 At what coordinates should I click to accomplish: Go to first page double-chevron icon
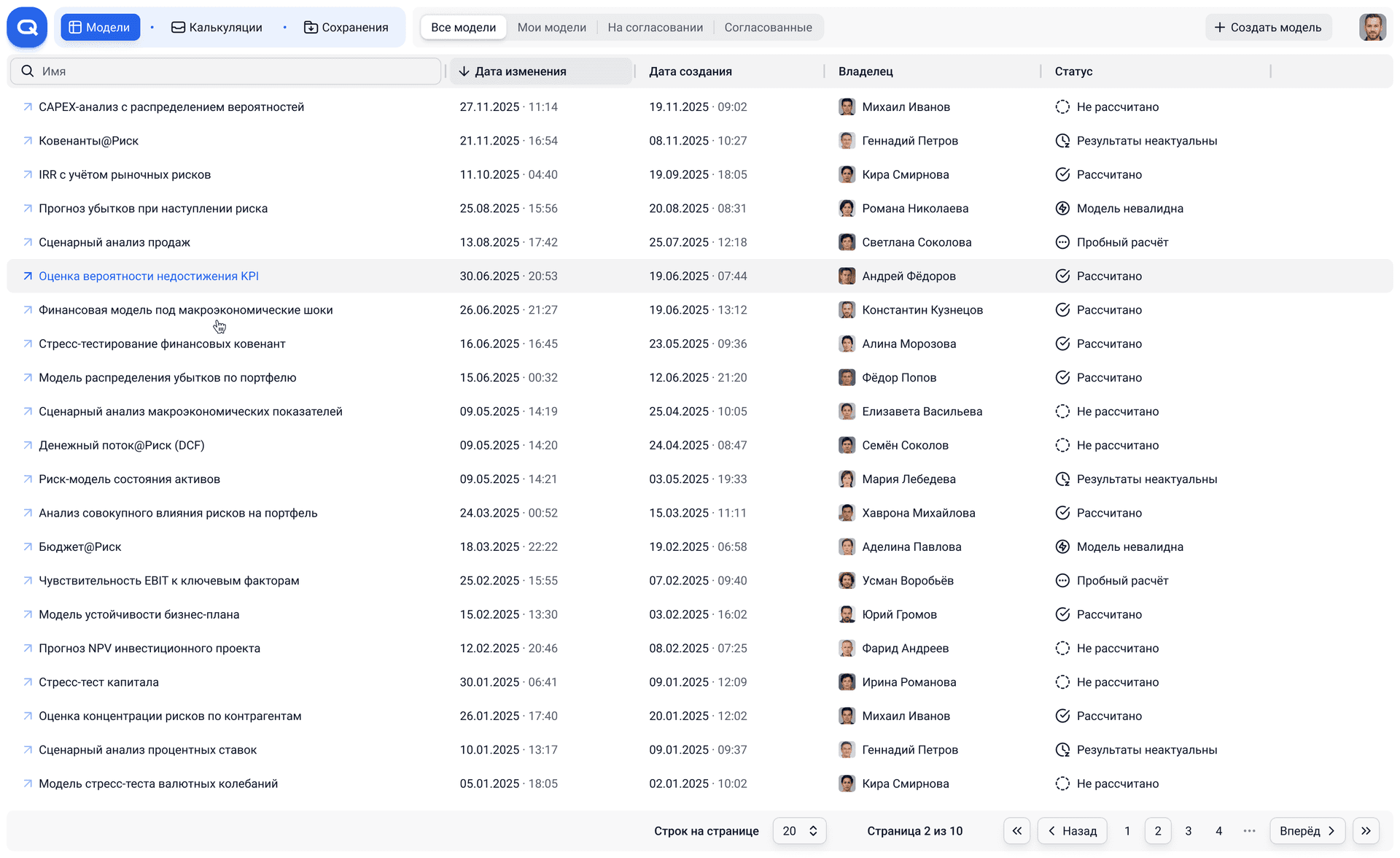(1016, 831)
